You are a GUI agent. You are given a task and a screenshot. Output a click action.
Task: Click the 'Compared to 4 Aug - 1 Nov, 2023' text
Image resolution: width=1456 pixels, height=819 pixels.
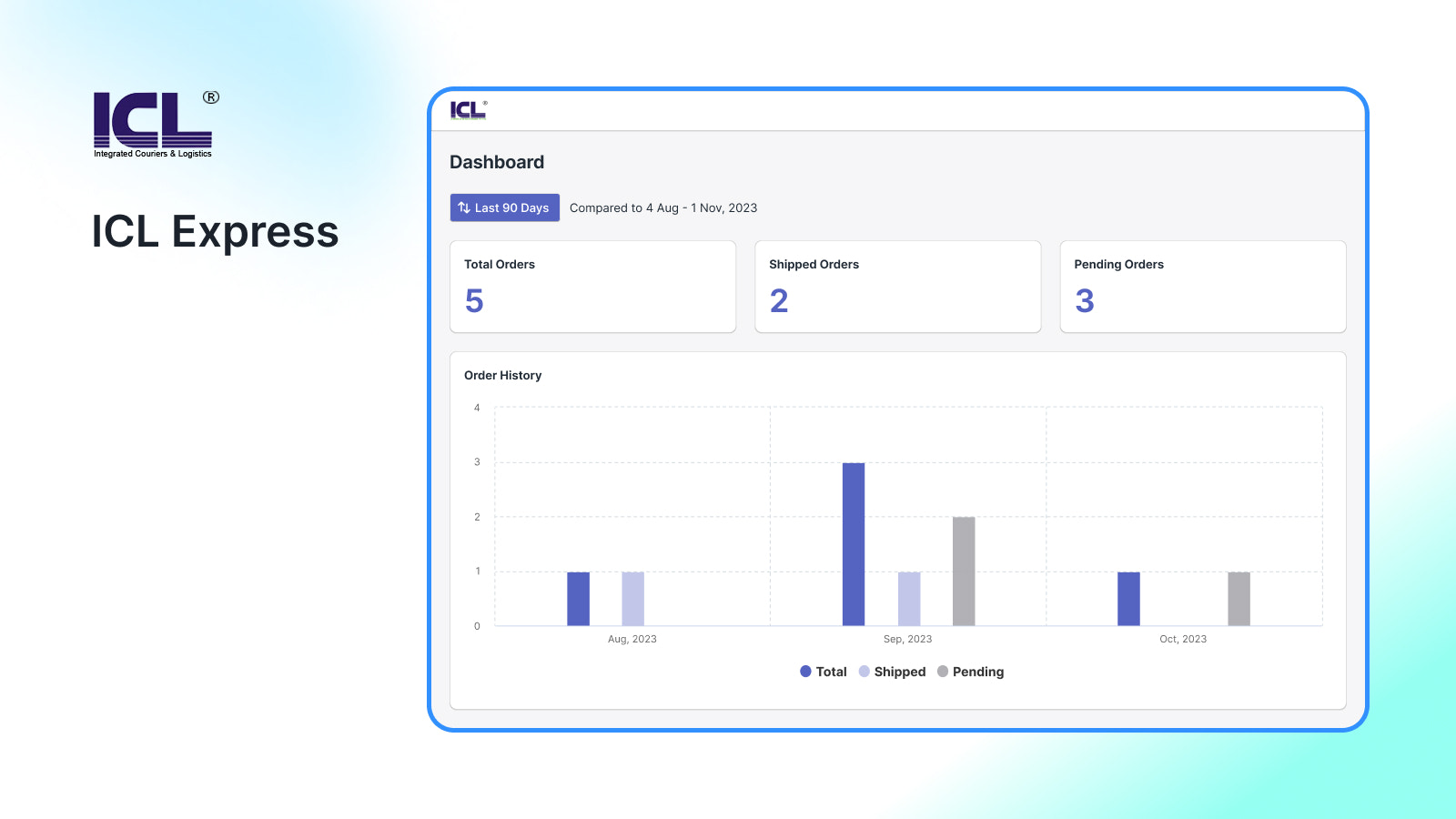tap(663, 207)
